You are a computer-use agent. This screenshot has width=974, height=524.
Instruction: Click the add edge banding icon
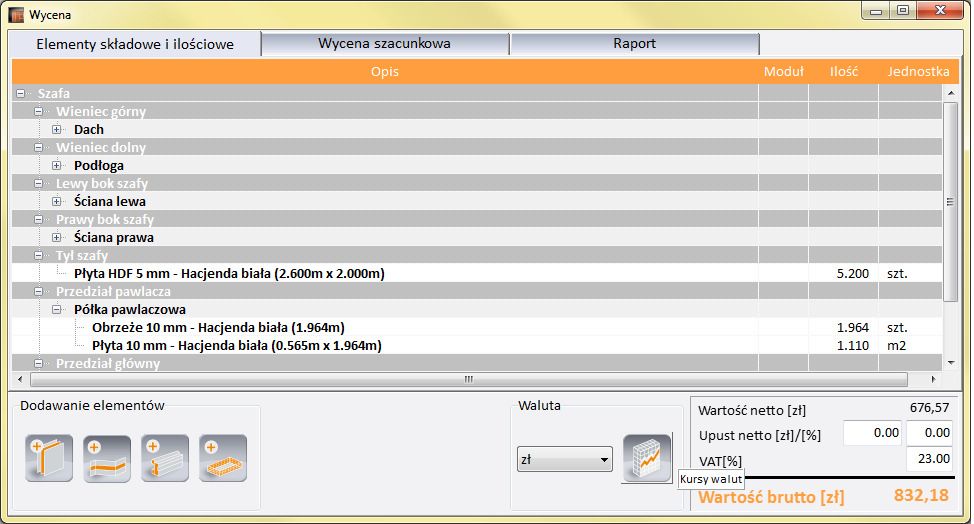point(107,458)
